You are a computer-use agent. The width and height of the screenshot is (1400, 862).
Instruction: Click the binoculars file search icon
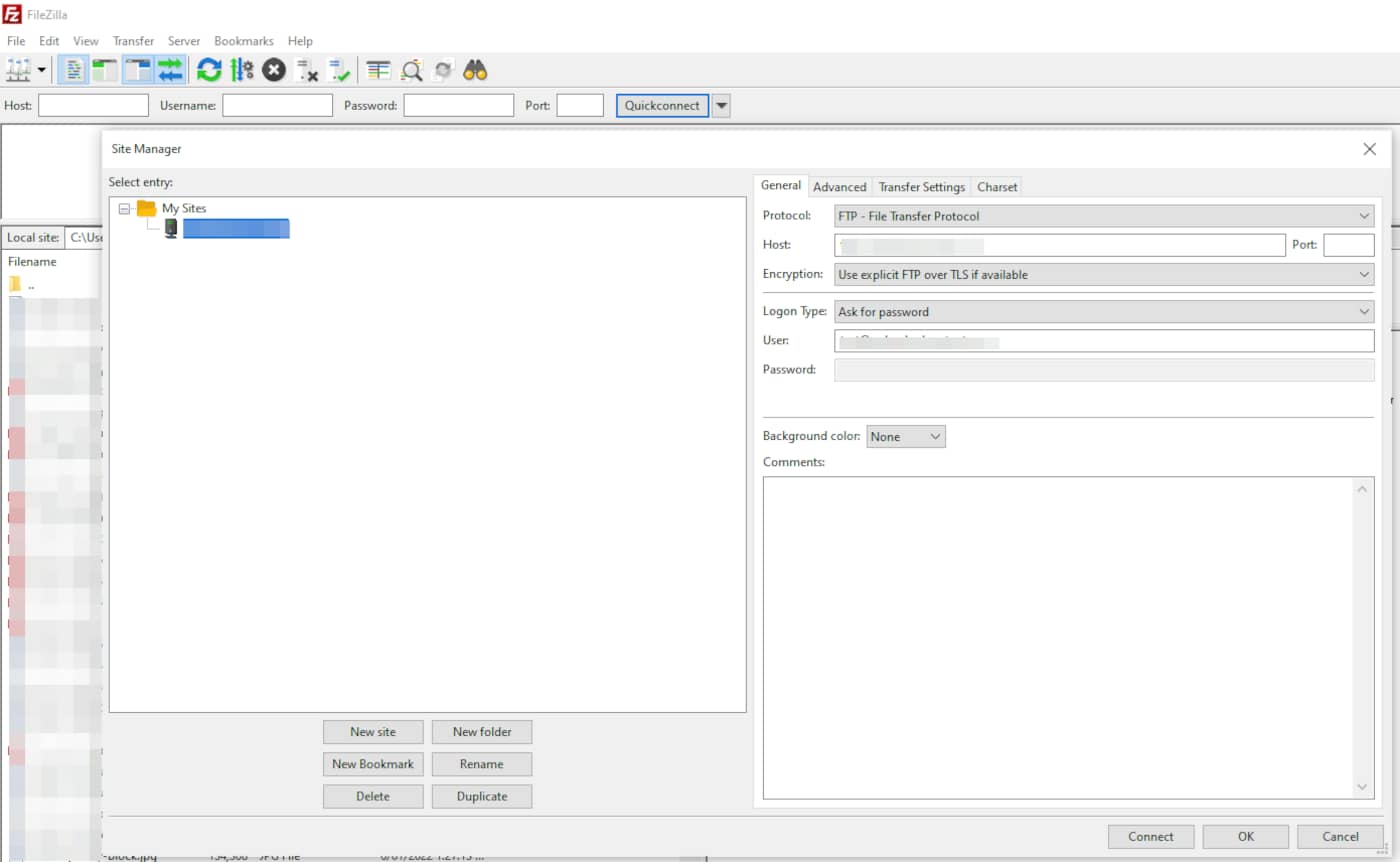[x=476, y=70]
